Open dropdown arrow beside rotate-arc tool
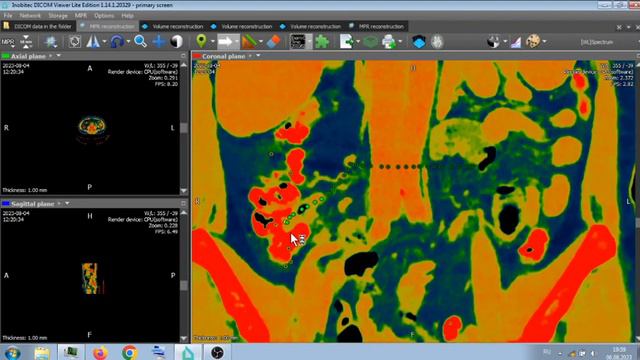Viewport: 640px width, 360px height. pyautogui.click(x=128, y=42)
